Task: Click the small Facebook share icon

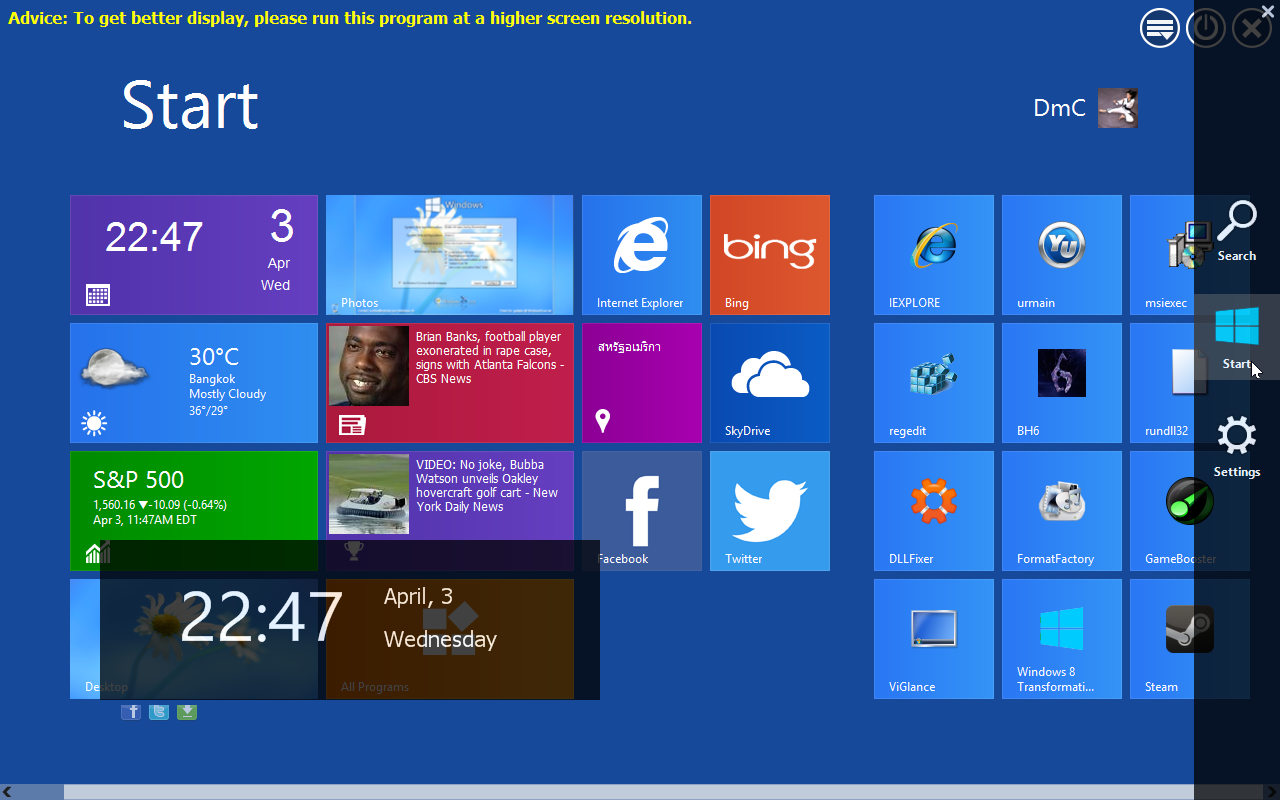Action: [131, 711]
